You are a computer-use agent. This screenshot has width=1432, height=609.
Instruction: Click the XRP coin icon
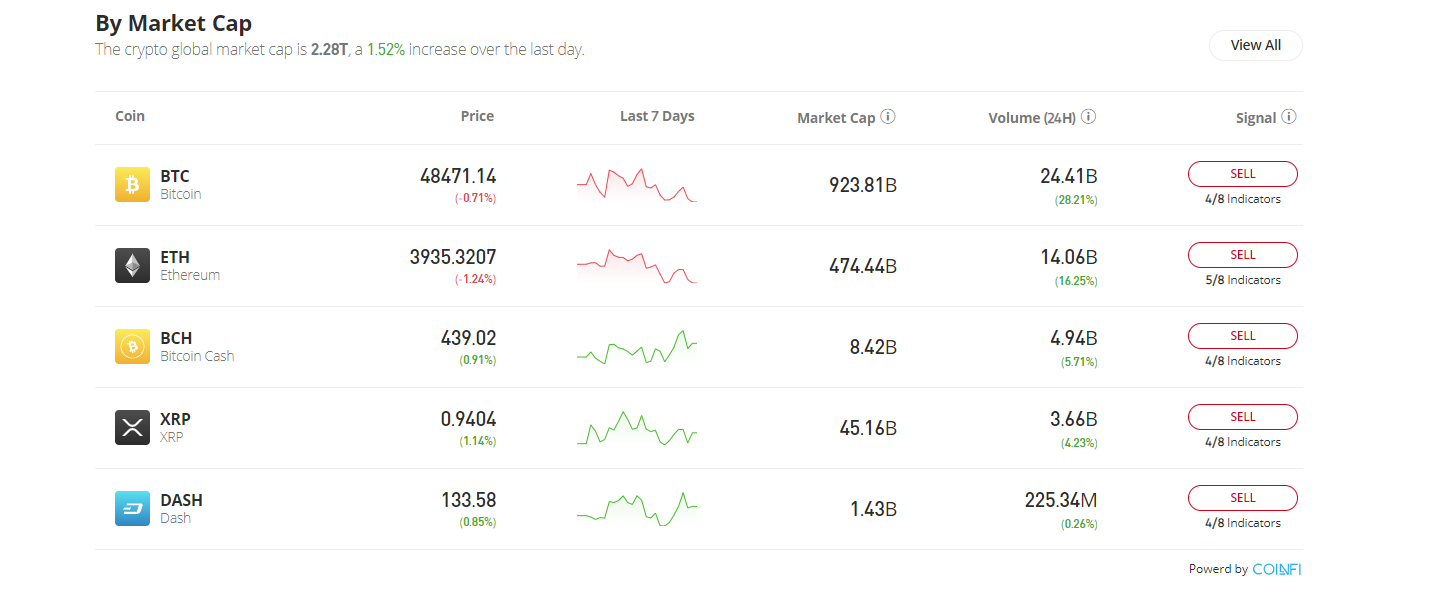[132, 428]
